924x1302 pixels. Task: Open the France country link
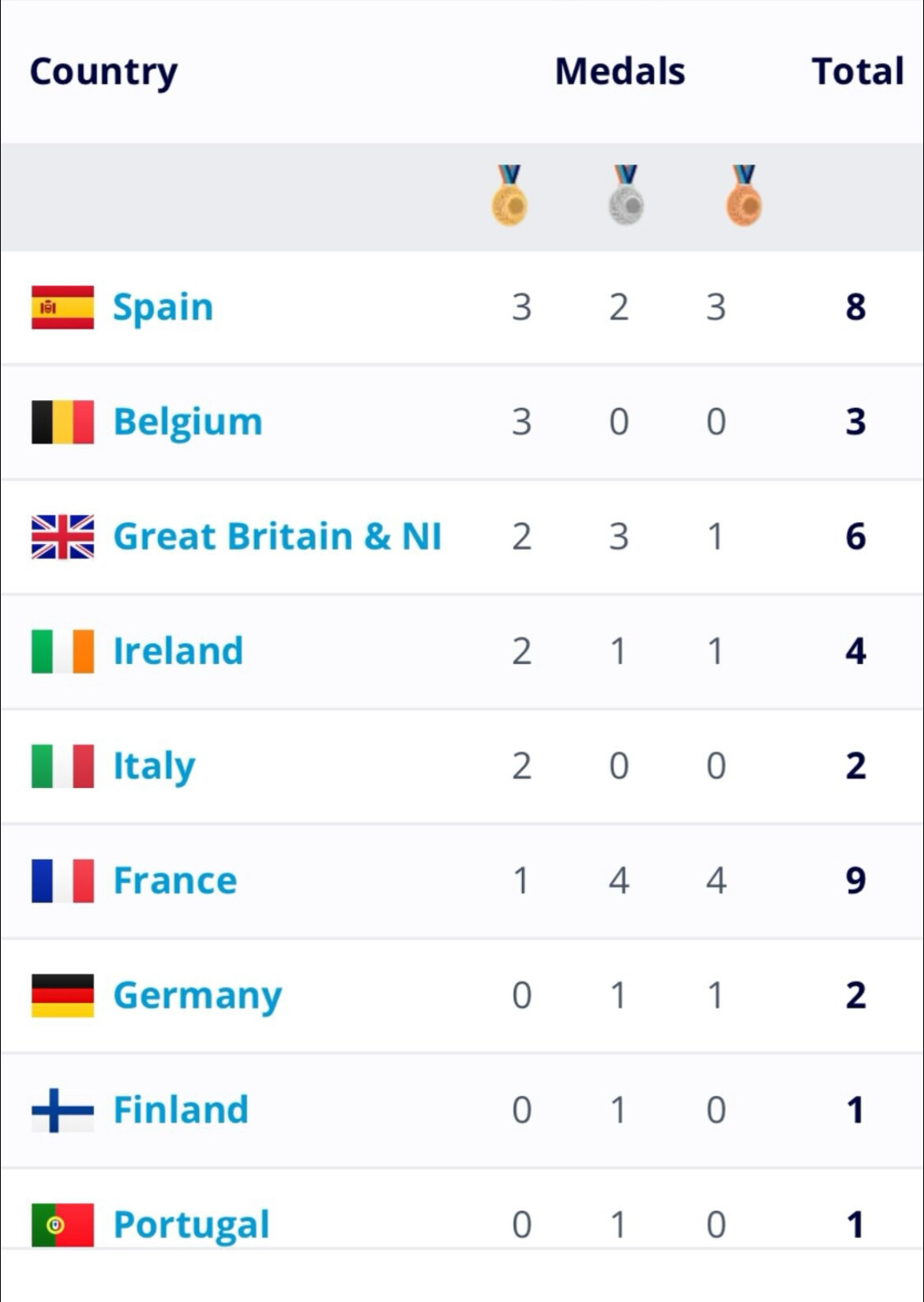pyautogui.click(x=175, y=880)
